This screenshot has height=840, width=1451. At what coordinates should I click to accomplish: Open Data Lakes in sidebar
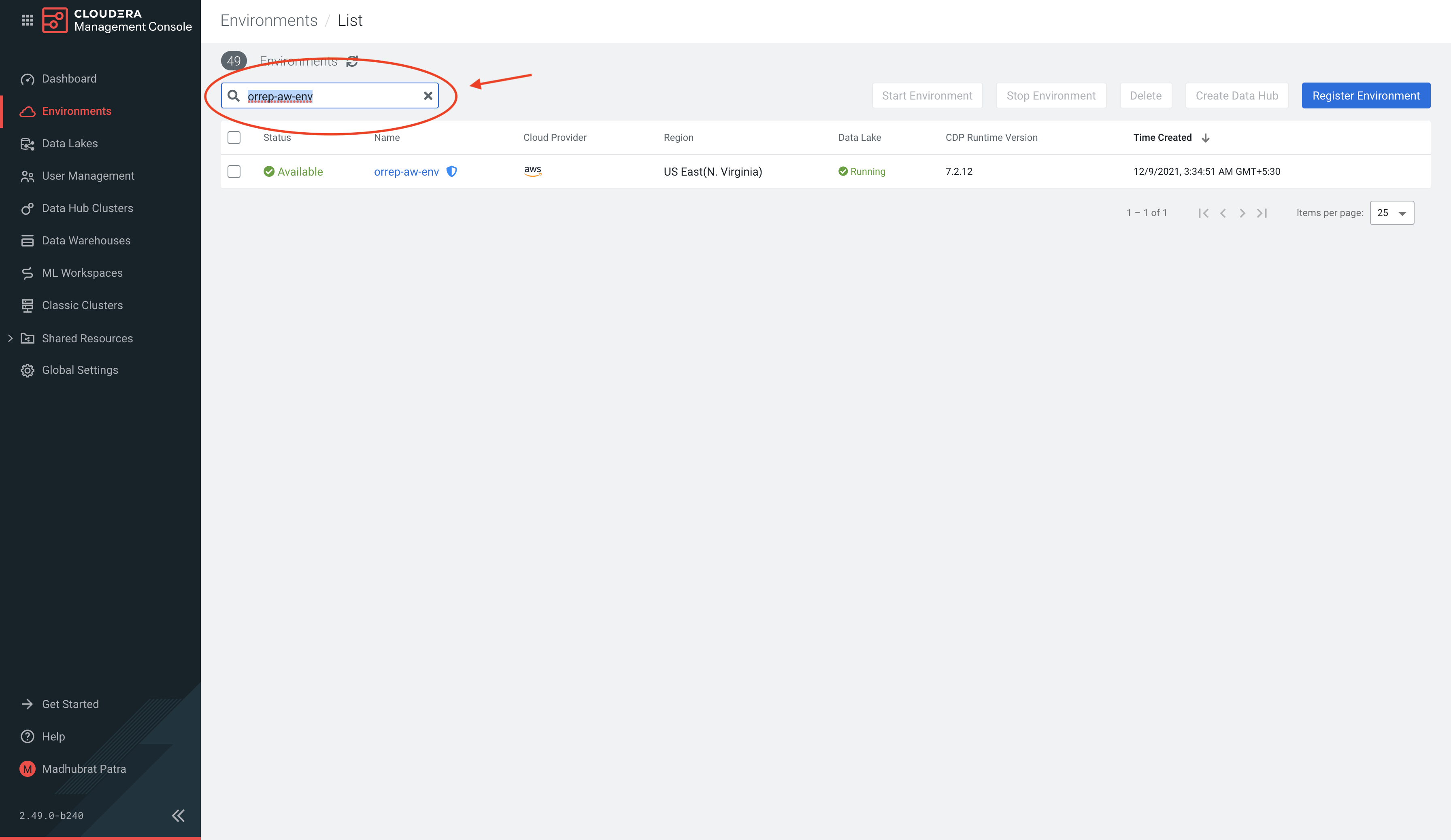tap(70, 143)
